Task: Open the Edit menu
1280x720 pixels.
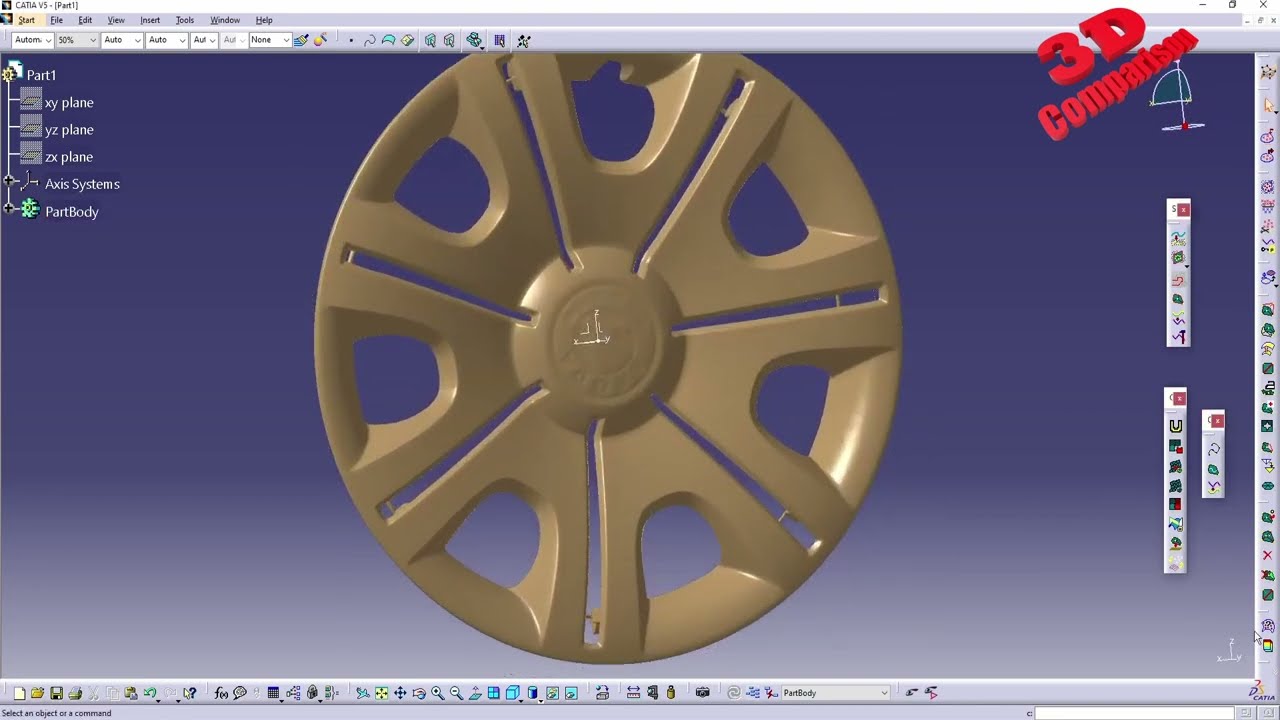Action: point(85,20)
